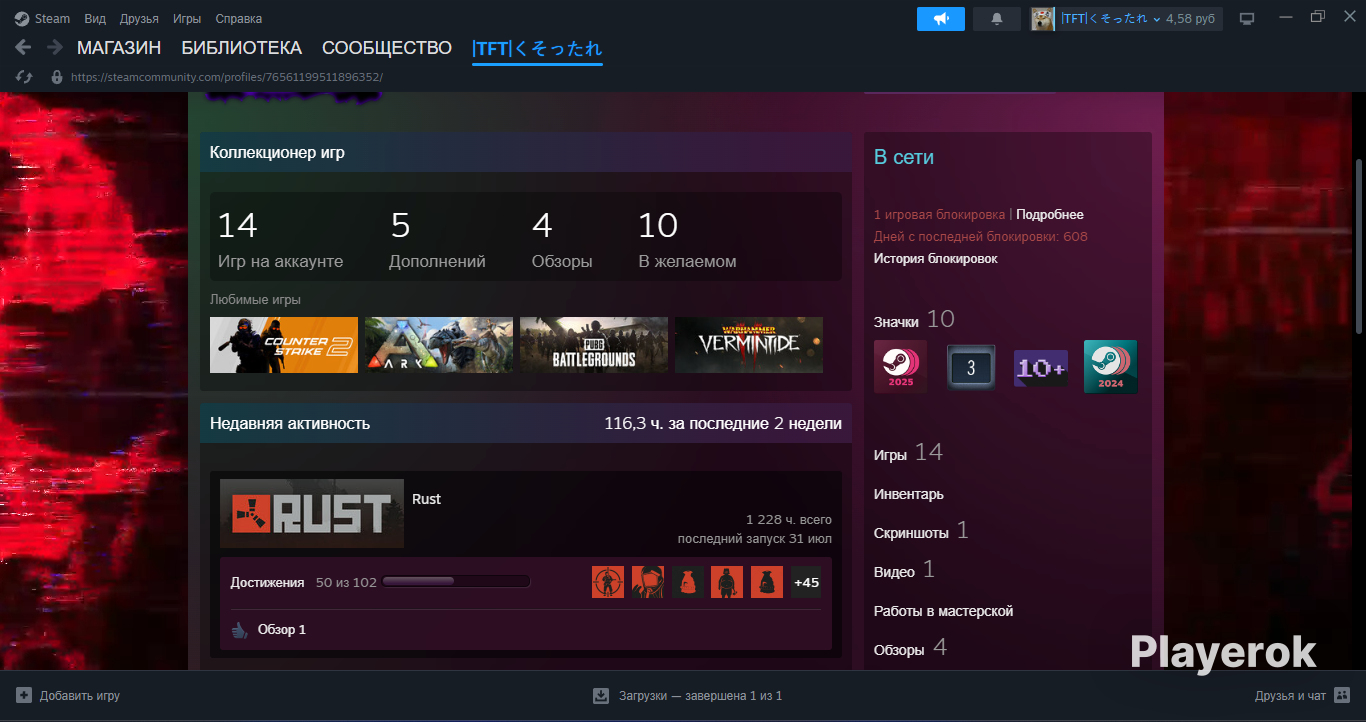Go back with the left arrow
The height and width of the screenshot is (722, 1366).
coord(24,48)
